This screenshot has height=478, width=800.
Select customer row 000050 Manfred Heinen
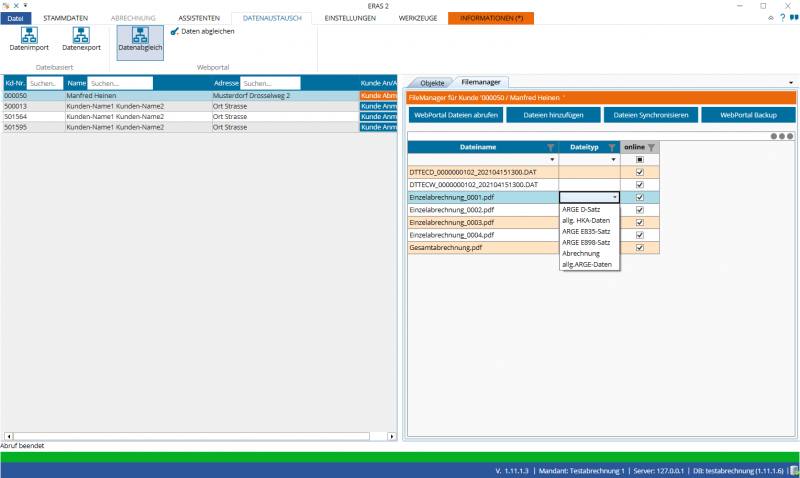pyautogui.click(x=200, y=96)
